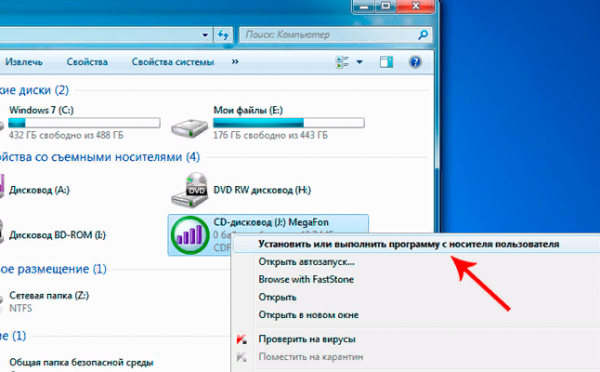Open the Help question mark icon

415,62
